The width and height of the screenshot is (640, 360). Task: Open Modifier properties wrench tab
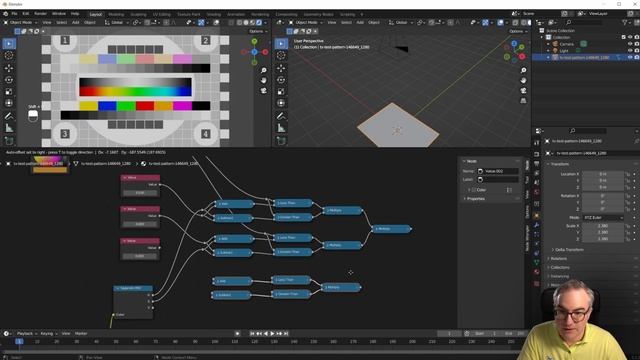click(x=536, y=225)
